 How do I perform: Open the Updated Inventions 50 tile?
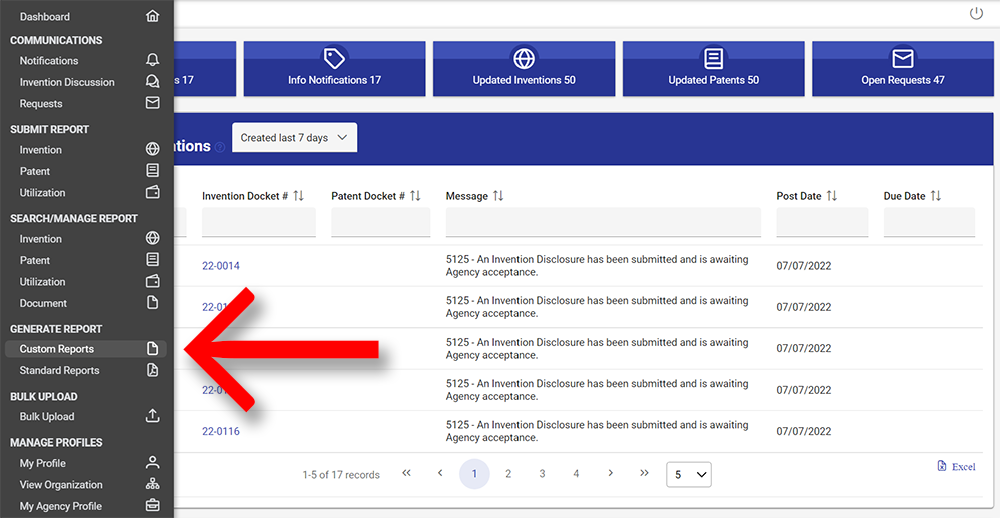(524, 69)
